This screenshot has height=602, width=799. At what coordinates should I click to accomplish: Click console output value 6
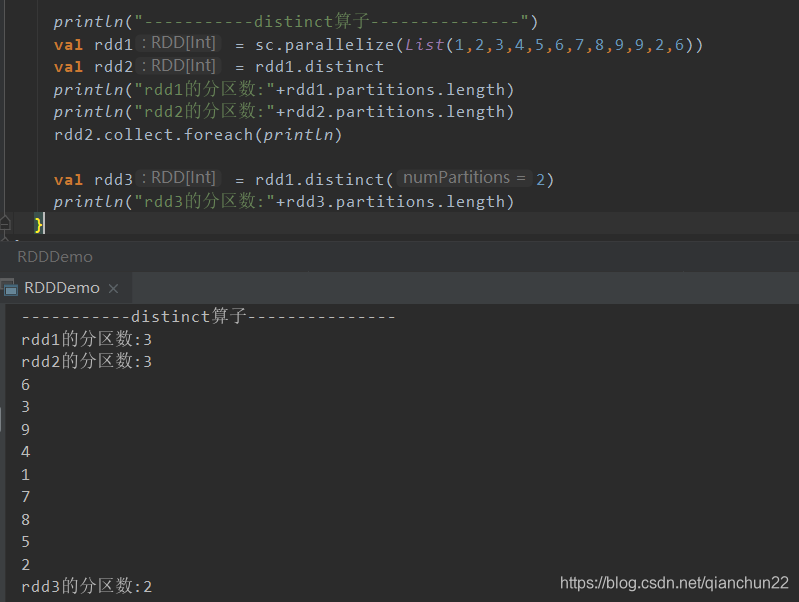click(25, 385)
